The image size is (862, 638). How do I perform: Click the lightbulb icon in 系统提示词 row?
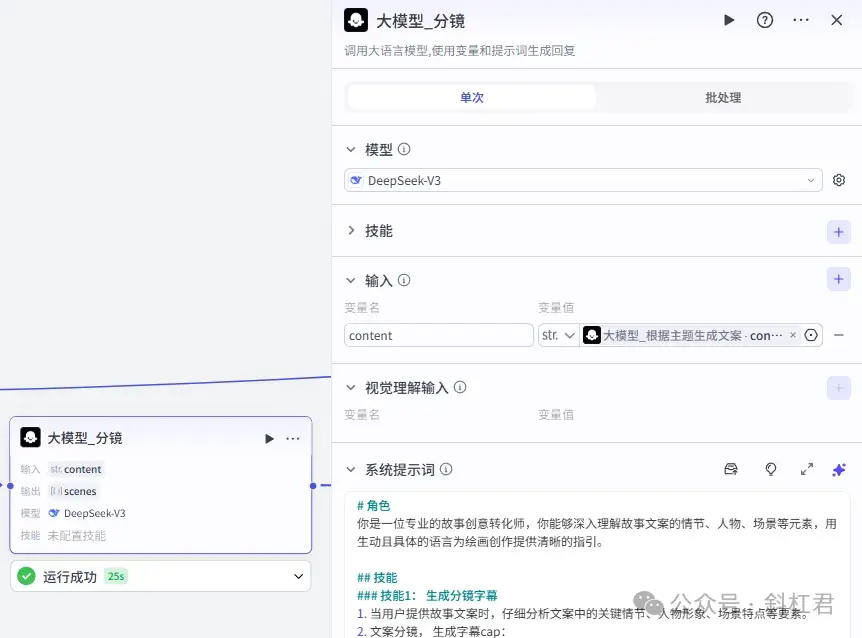pos(771,469)
